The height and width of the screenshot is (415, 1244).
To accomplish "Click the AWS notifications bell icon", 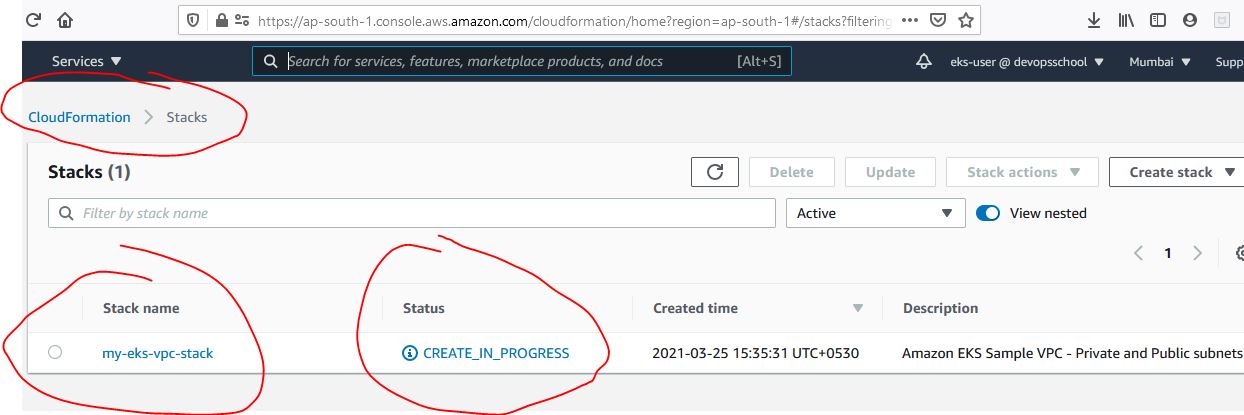I will pos(924,62).
